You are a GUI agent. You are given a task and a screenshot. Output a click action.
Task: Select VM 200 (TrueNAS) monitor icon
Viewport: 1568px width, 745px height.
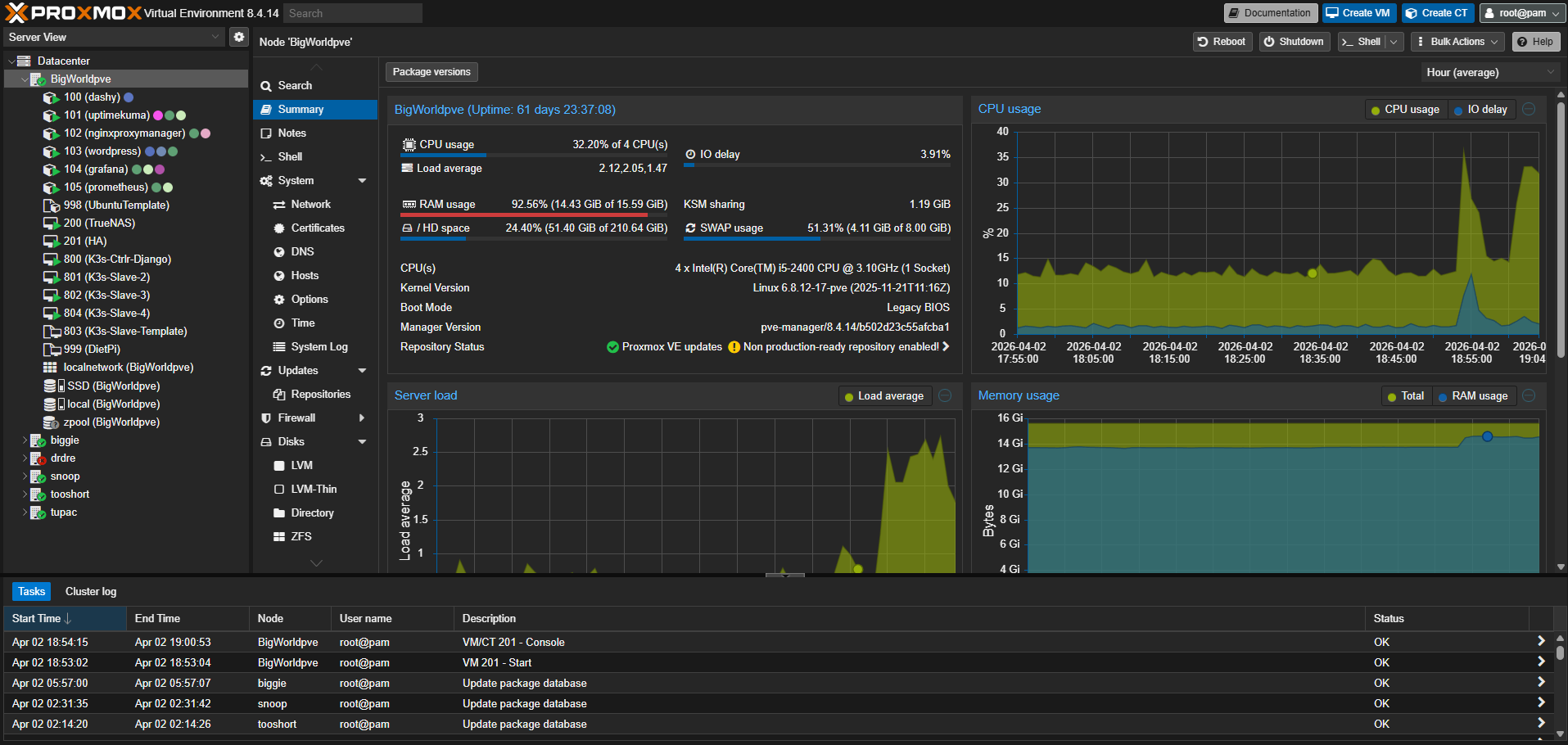click(51, 223)
